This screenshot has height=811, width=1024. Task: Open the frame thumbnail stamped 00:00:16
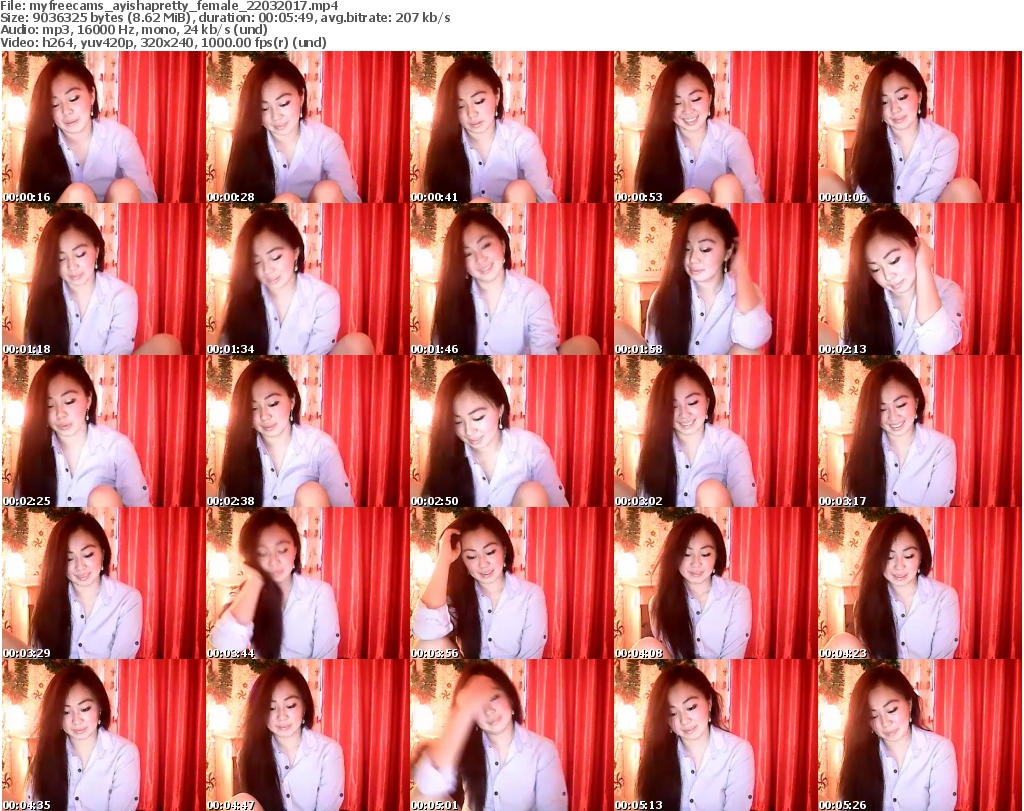[x=104, y=127]
